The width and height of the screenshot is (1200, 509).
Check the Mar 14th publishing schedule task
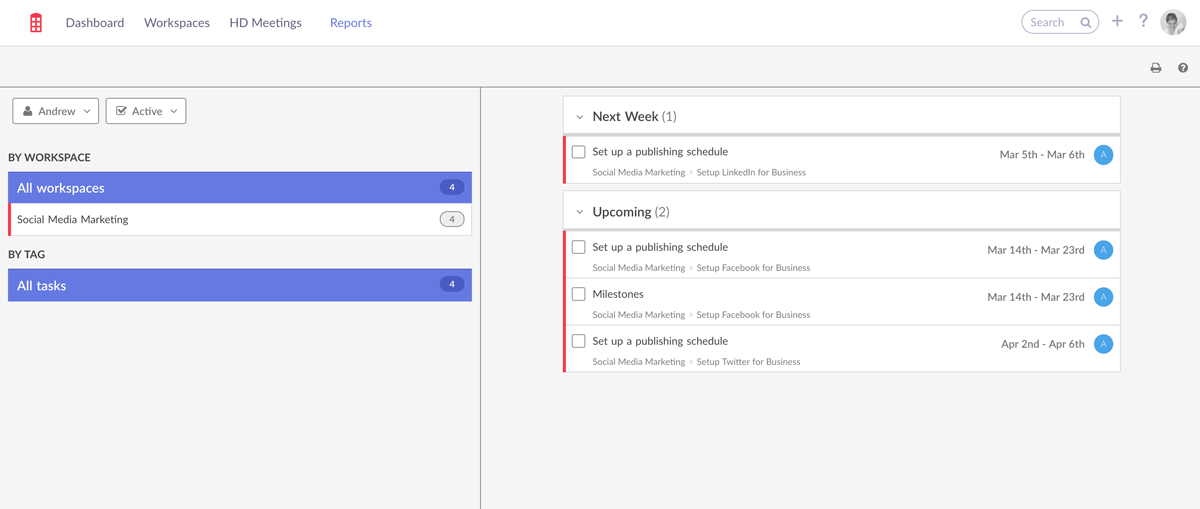tap(578, 247)
